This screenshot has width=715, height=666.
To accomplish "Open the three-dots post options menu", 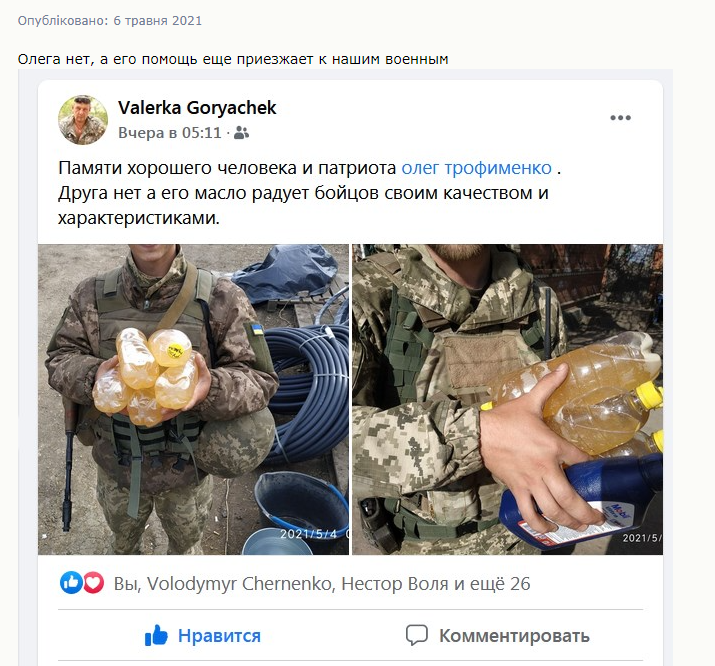I will [620, 118].
